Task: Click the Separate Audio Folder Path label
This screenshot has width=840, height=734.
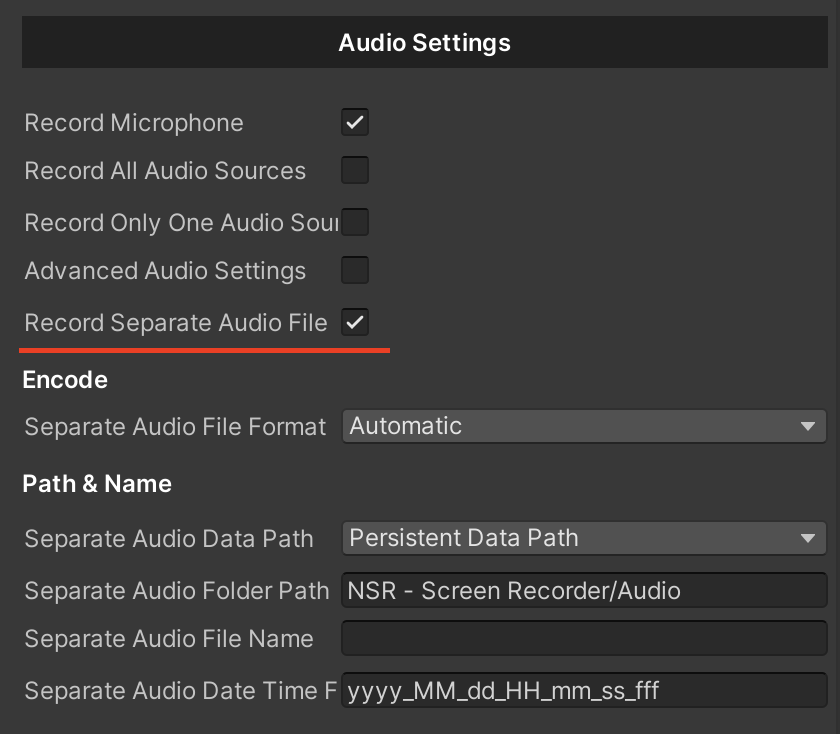Action: 177,590
